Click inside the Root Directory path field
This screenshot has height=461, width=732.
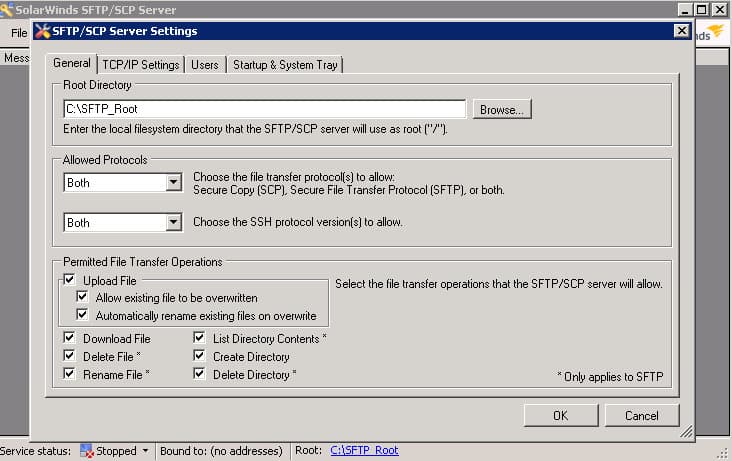point(264,109)
